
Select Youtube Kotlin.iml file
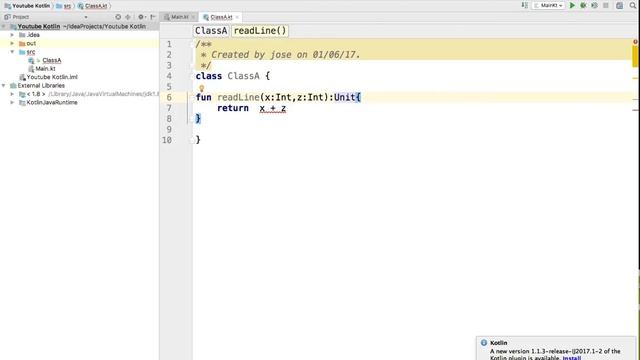(x=52, y=77)
